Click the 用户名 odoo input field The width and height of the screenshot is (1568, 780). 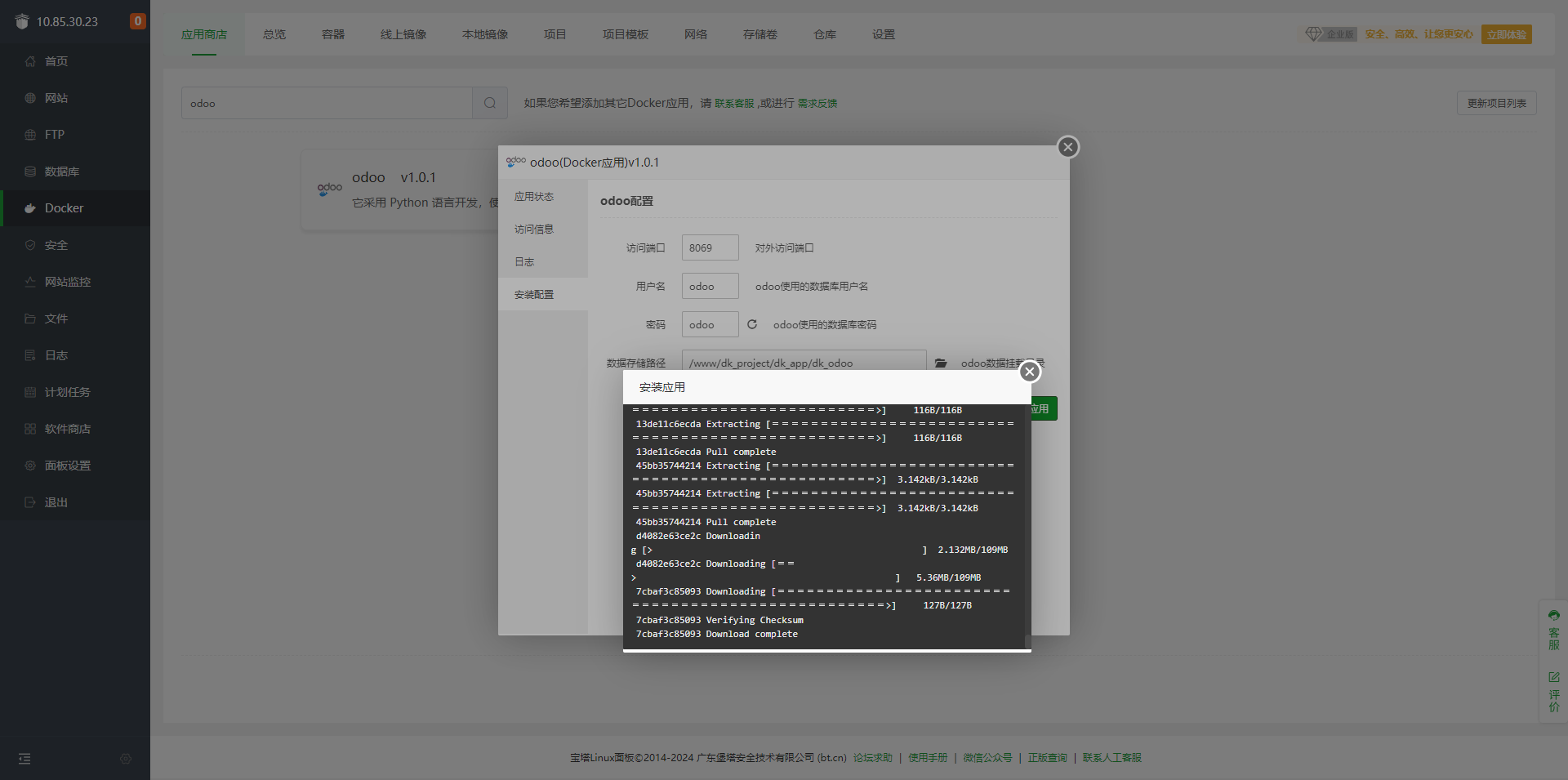[x=710, y=286]
